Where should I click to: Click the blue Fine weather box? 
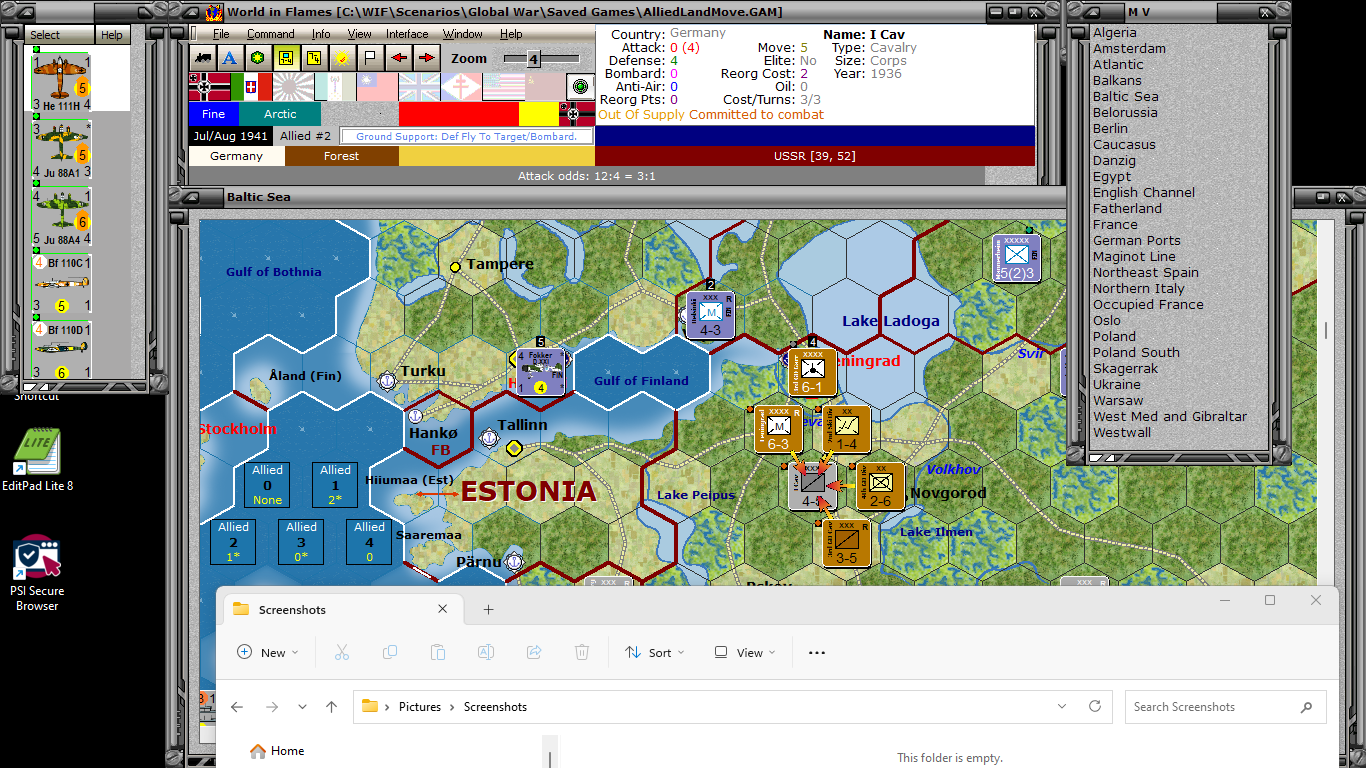point(214,114)
